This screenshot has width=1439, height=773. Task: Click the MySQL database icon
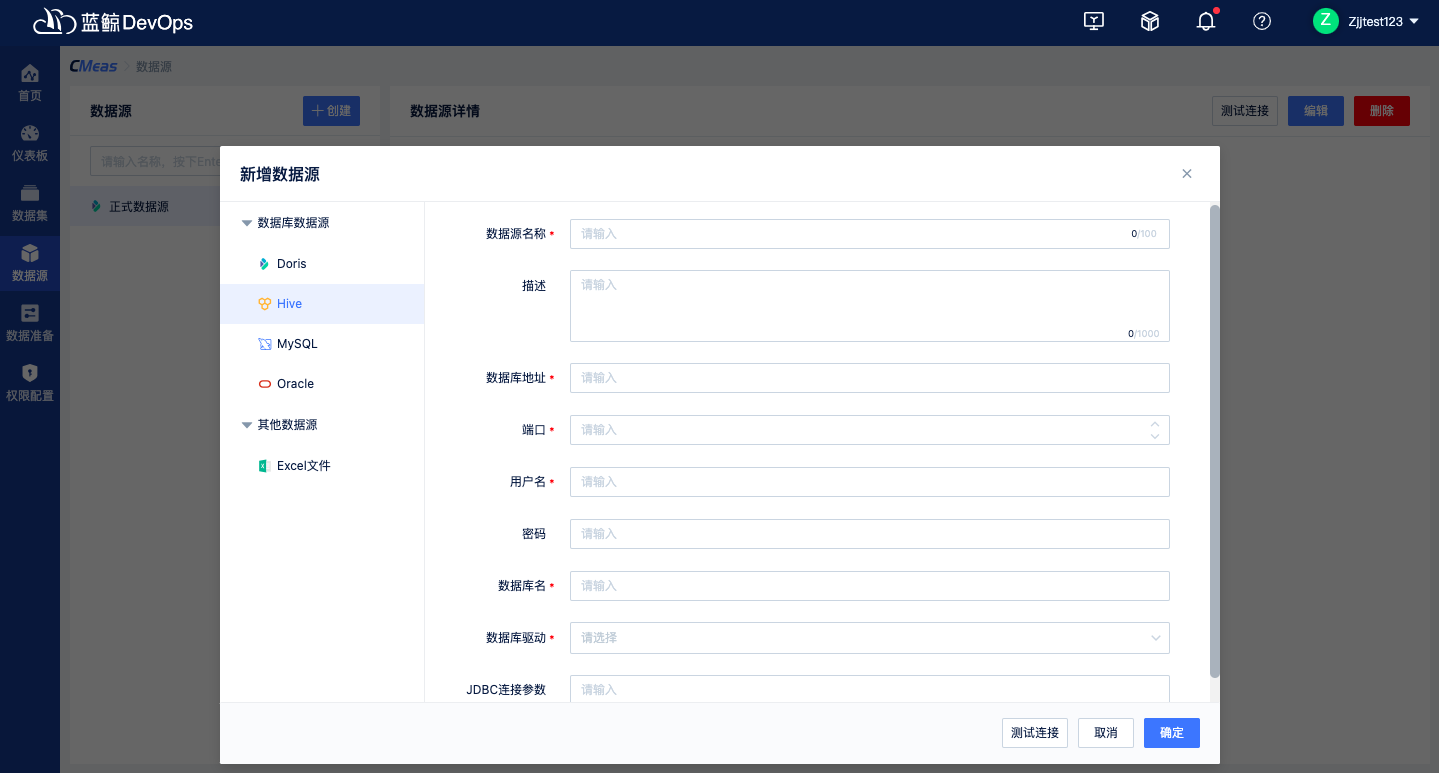(x=264, y=344)
